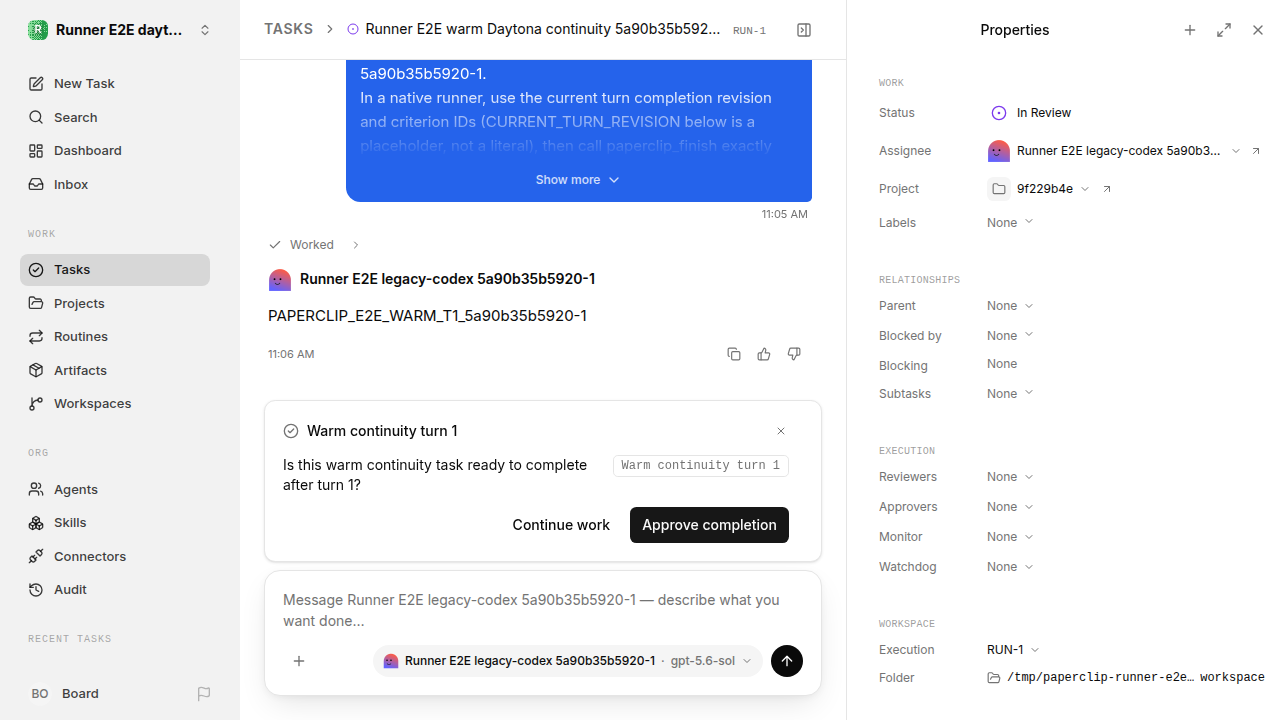
Task: Click Continue work button
Action: click(x=561, y=525)
